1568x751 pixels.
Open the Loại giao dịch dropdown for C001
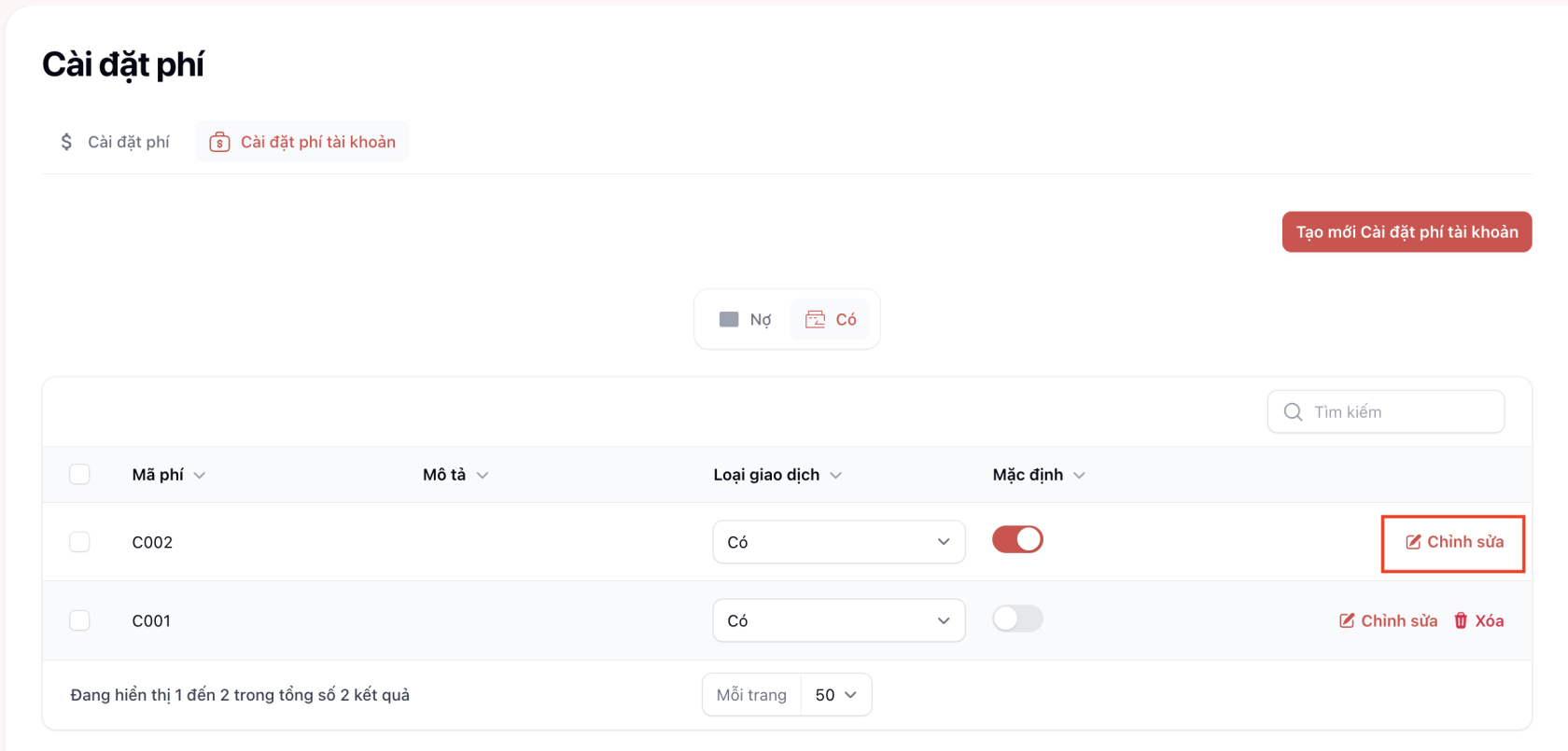click(x=838, y=621)
